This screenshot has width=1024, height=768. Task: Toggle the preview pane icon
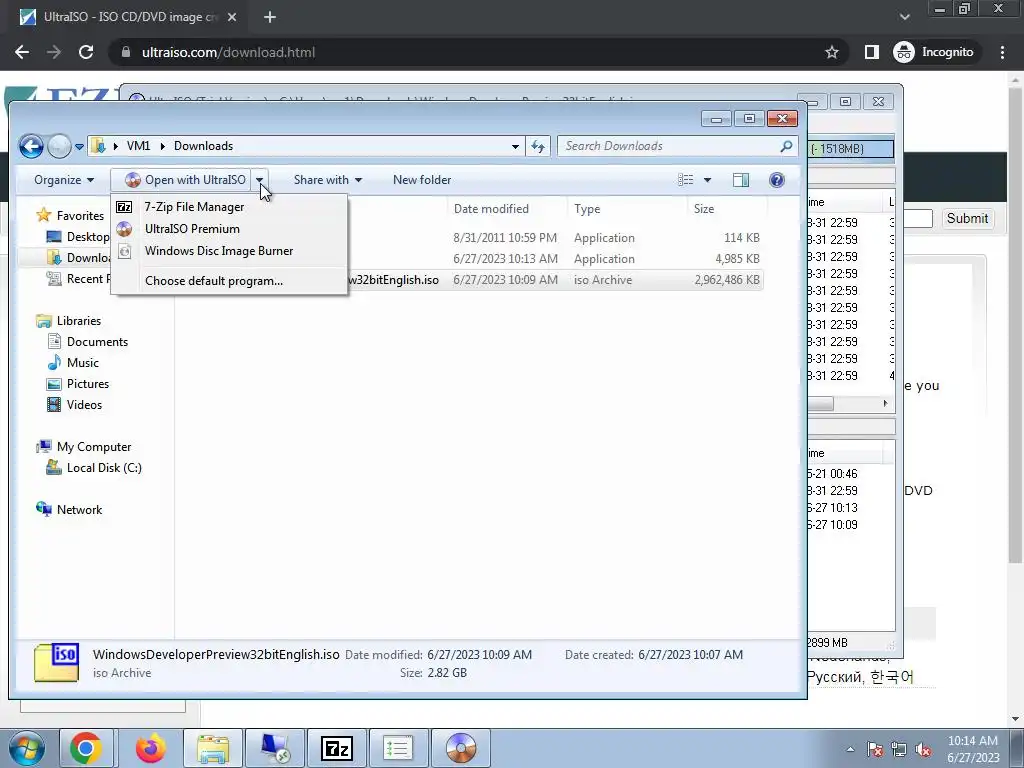click(741, 180)
